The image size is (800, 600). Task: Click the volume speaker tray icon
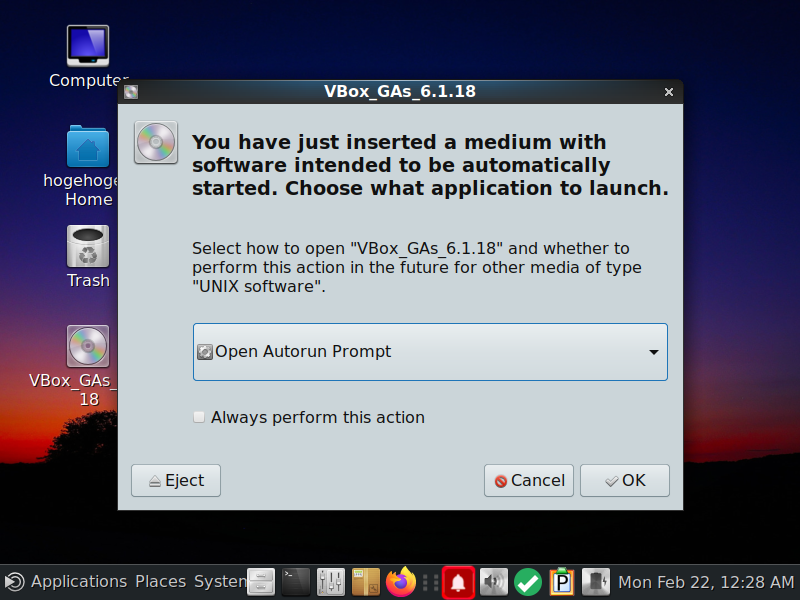tap(493, 582)
